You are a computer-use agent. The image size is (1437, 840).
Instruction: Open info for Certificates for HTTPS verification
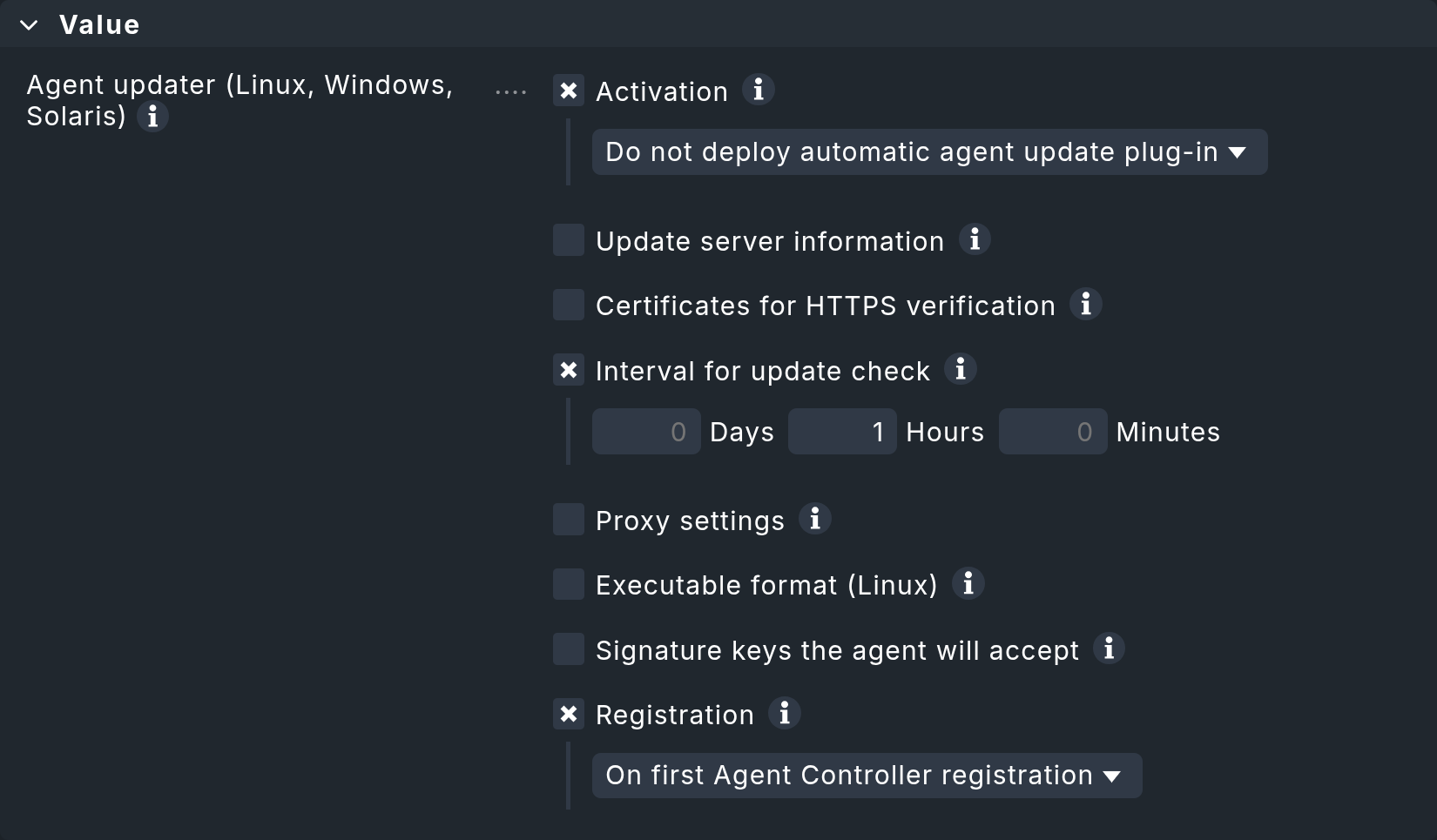pyautogui.click(x=1086, y=305)
